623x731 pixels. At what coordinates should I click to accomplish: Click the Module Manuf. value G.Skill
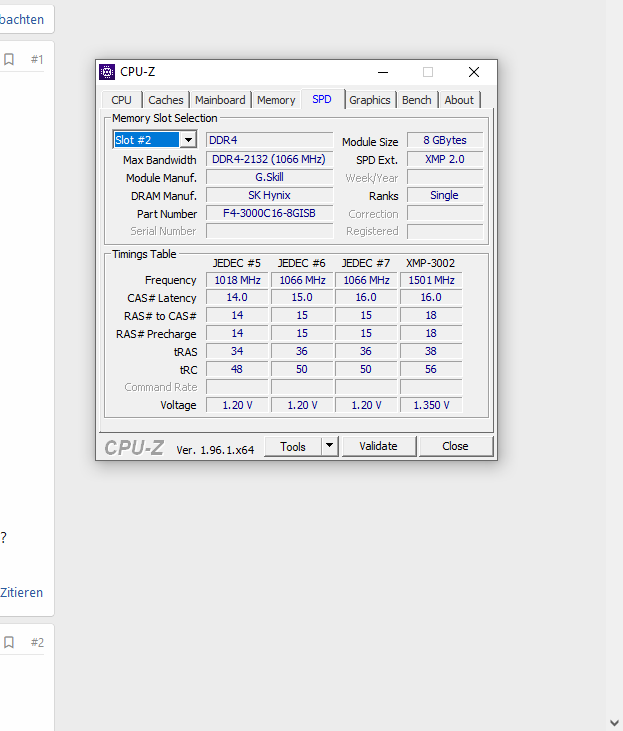pos(270,177)
